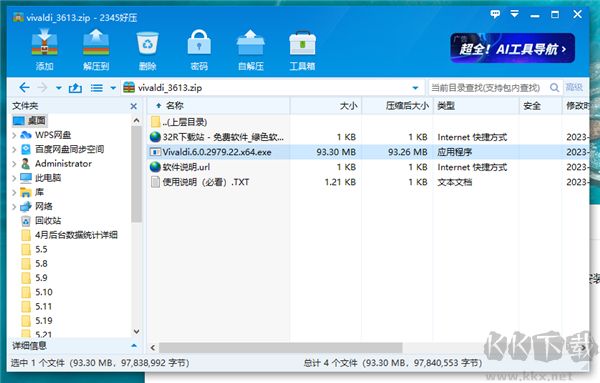Screen dimensions: 600x383
Task: Click the magnifier search icon
Action: click(x=554, y=88)
